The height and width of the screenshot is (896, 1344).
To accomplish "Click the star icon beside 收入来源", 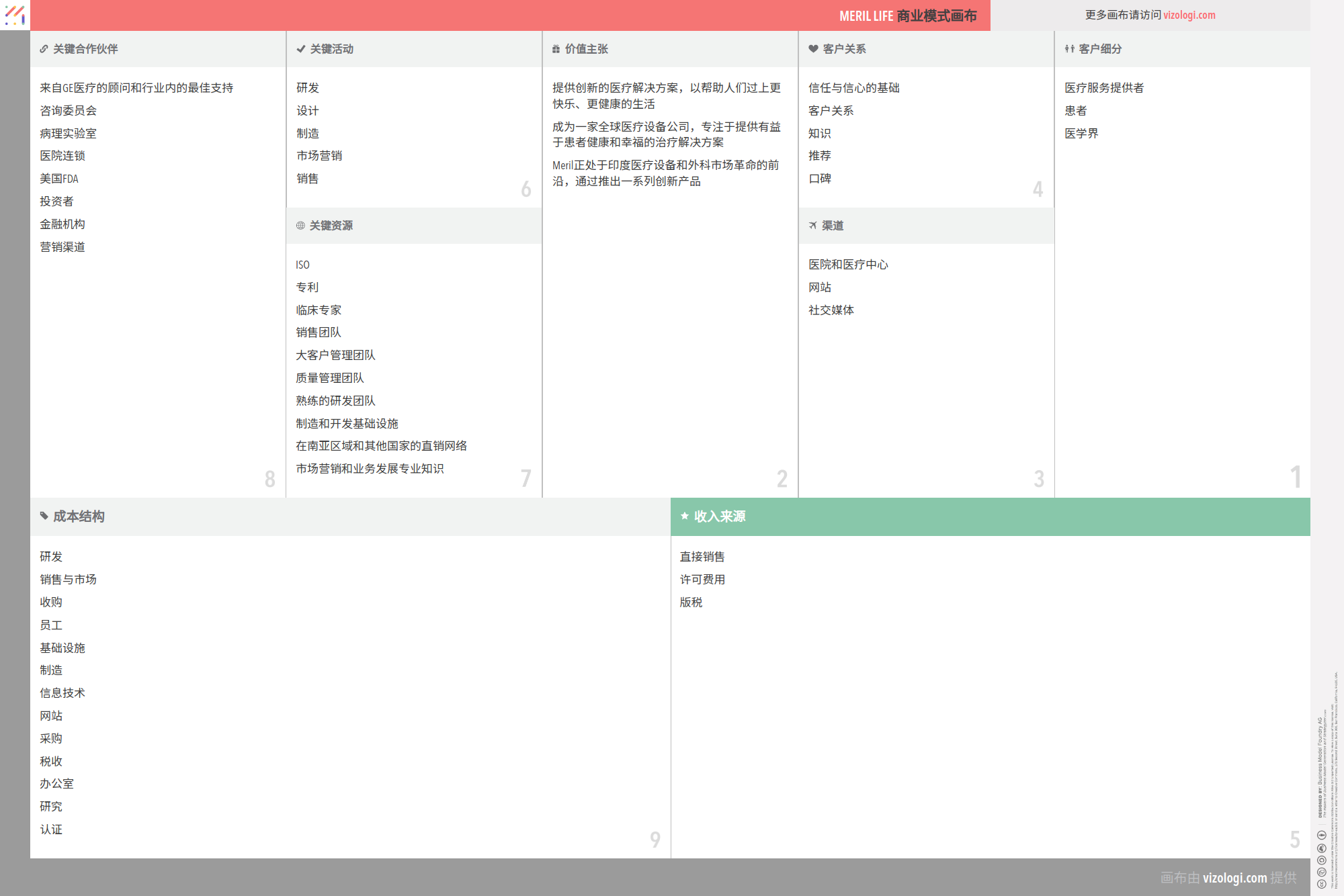I will pyautogui.click(x=685, y=517).
